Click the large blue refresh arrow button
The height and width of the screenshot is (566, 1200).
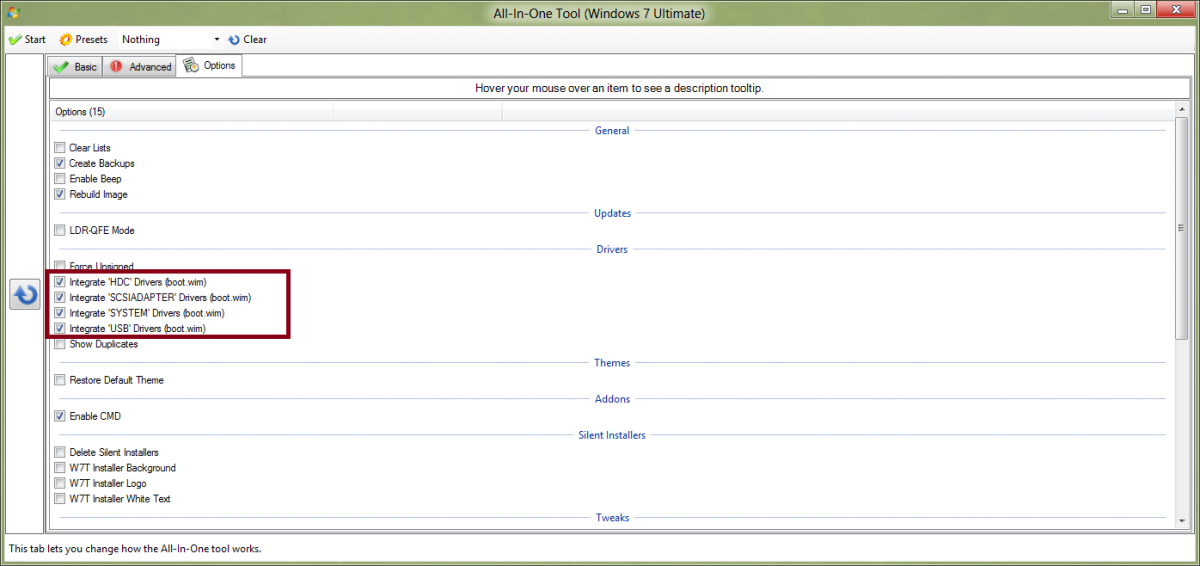point(25,295)
